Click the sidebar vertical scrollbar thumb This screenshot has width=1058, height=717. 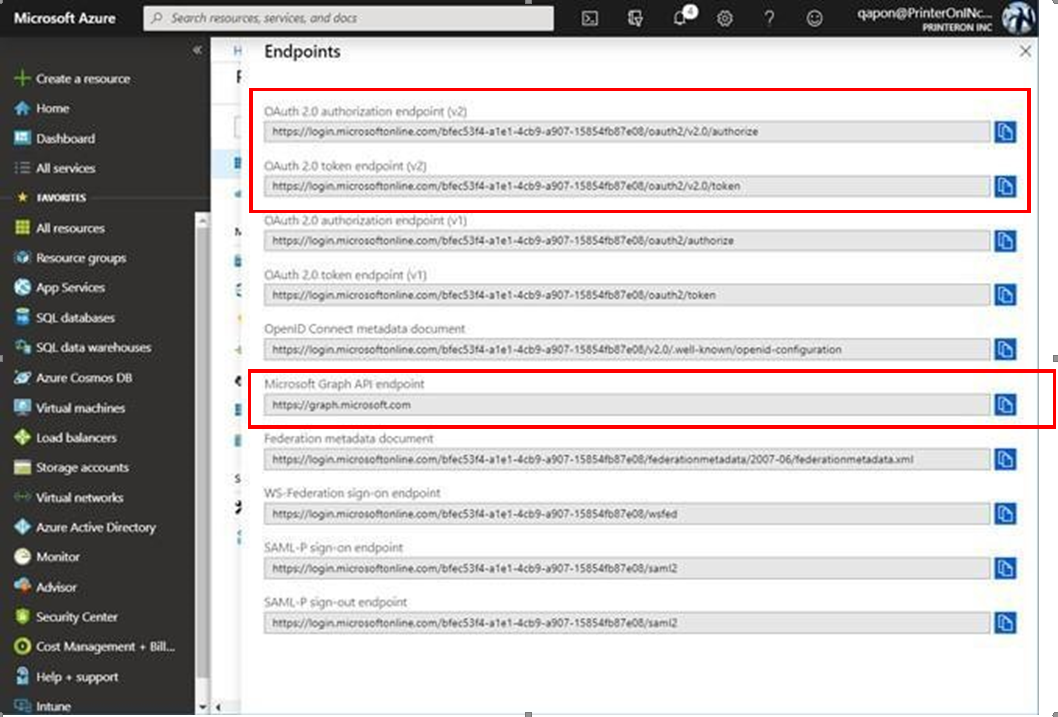[202, 452]
